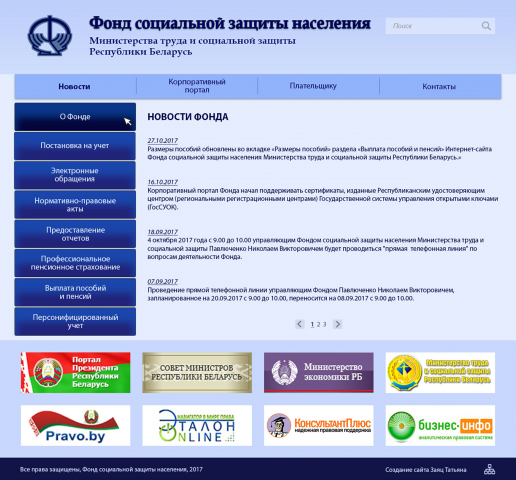Viewport: 516px width, 480px height.
Task: Go to next news page arrow
Action: pyautogui.click(x=337, y=324)
